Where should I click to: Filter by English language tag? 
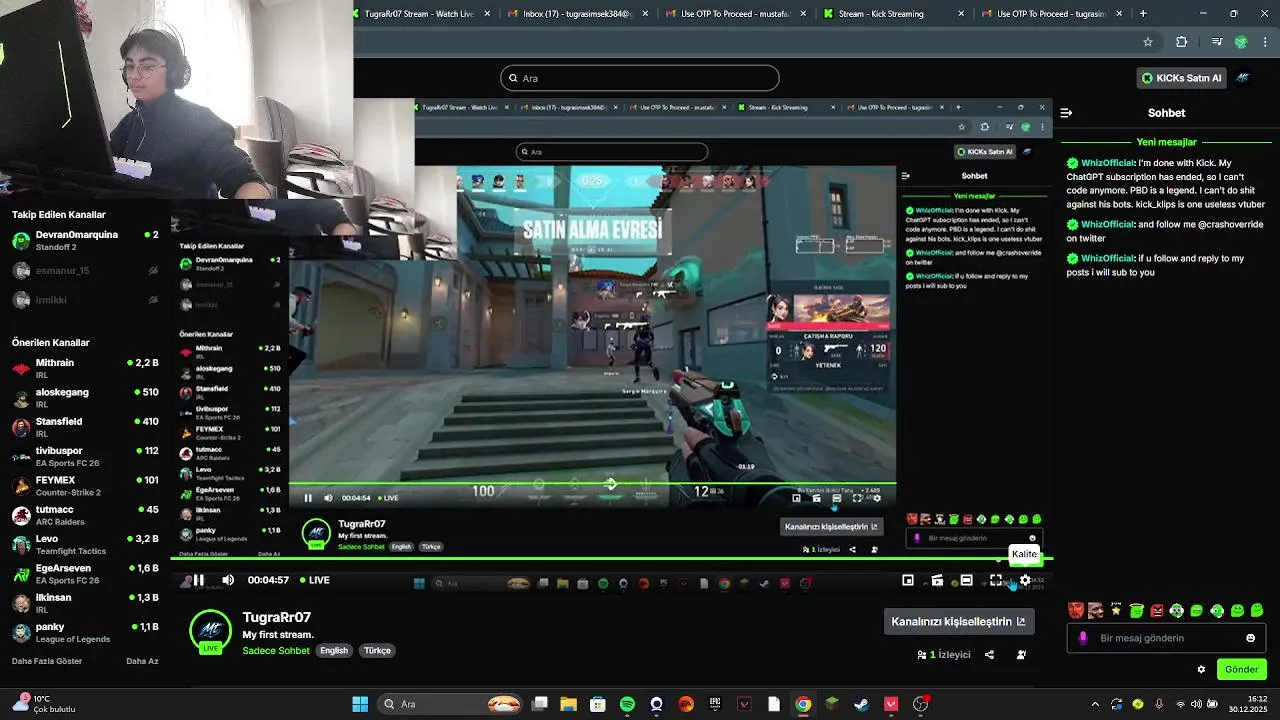click(334, 650)
